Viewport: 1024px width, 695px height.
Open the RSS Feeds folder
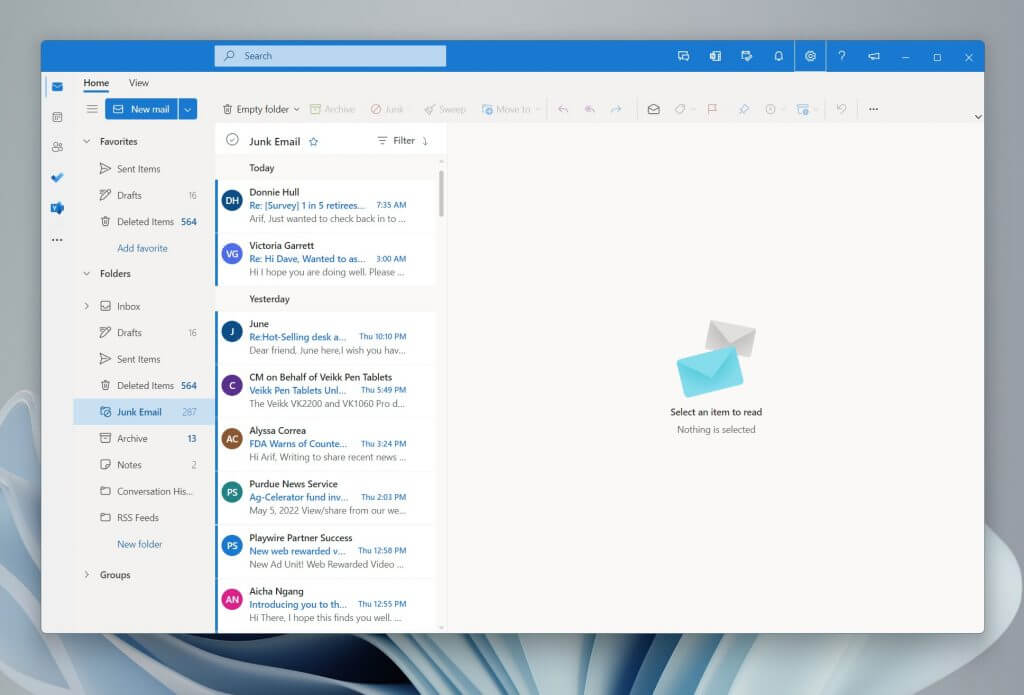click(144, 517)
